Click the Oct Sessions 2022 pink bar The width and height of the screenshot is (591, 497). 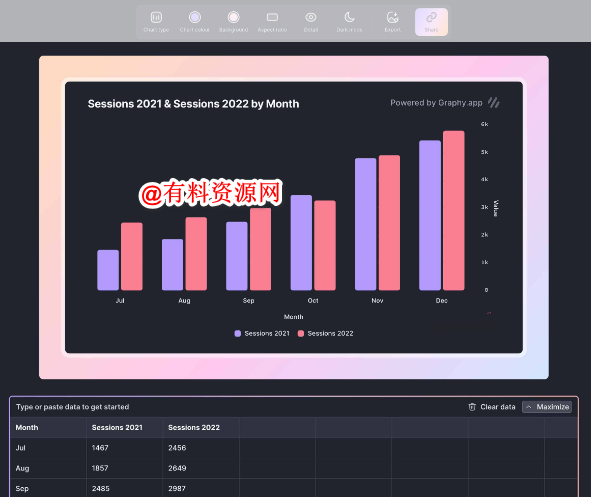pyautogui.click(x=325, y=245)
